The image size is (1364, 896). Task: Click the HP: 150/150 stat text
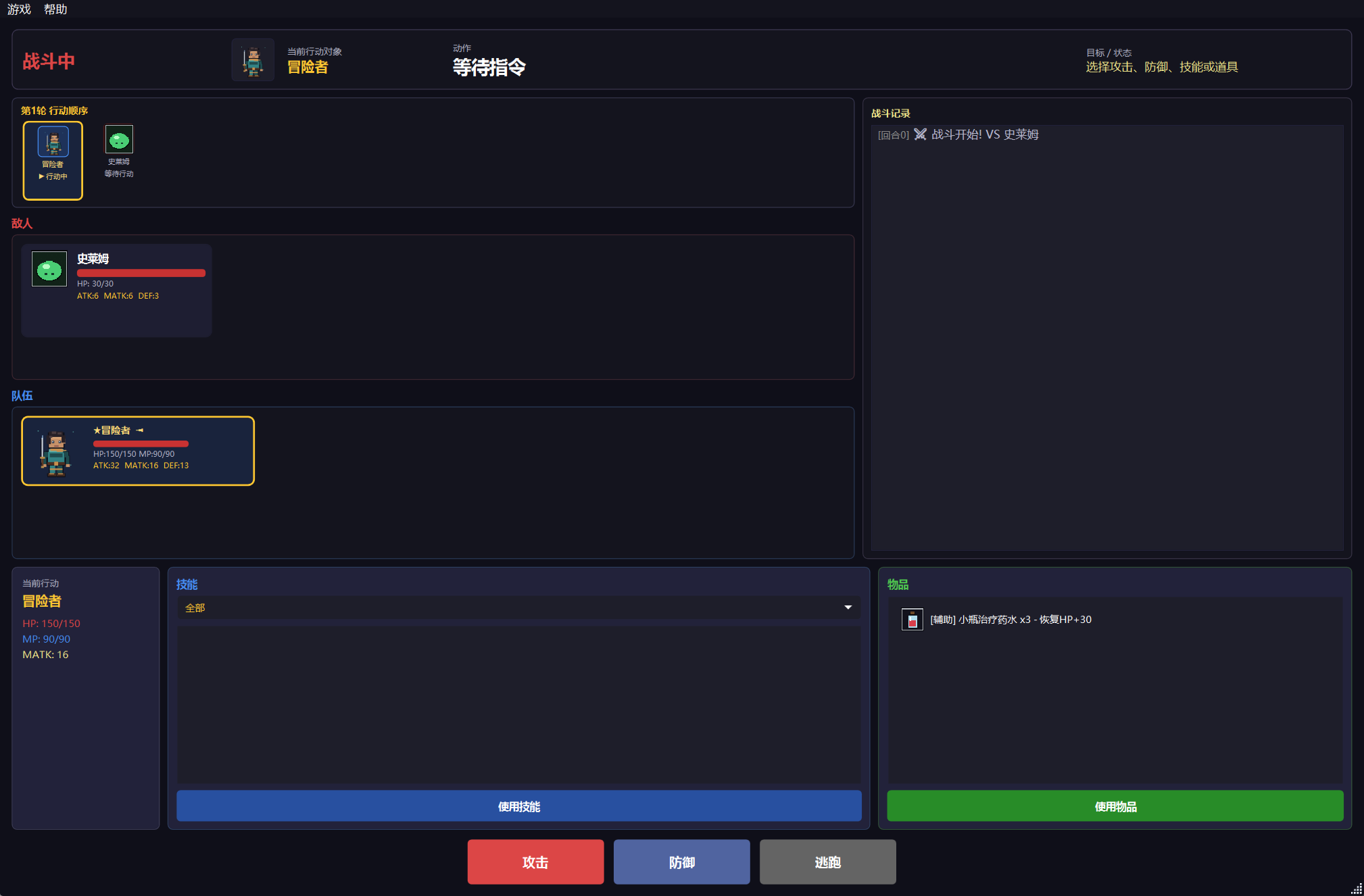coord(51,624)
